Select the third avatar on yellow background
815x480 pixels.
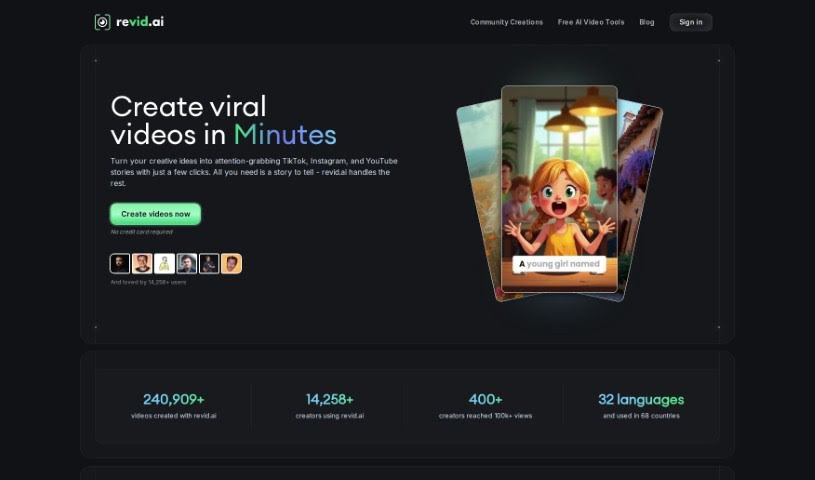tap(164, 264)
